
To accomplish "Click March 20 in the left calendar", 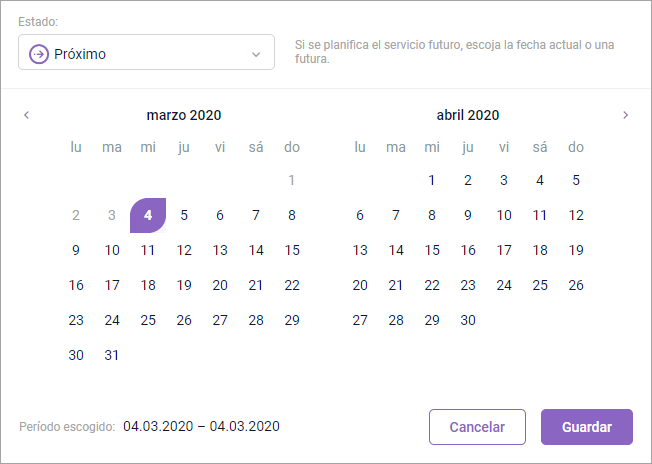I will pyautogui.click(x=220, y=285).
